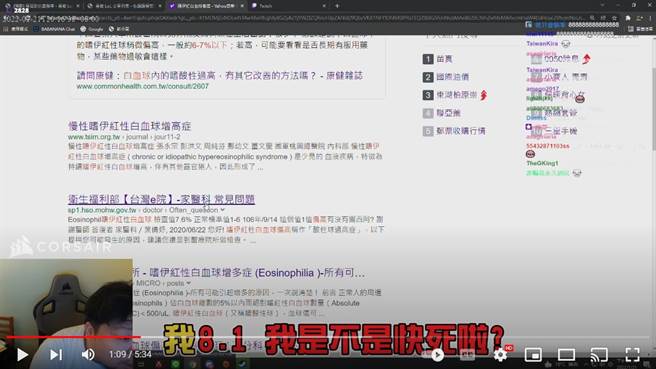This screenshot has width=656, height=369.
Task: Select trending search item number 5
Action: pos(454,131)
